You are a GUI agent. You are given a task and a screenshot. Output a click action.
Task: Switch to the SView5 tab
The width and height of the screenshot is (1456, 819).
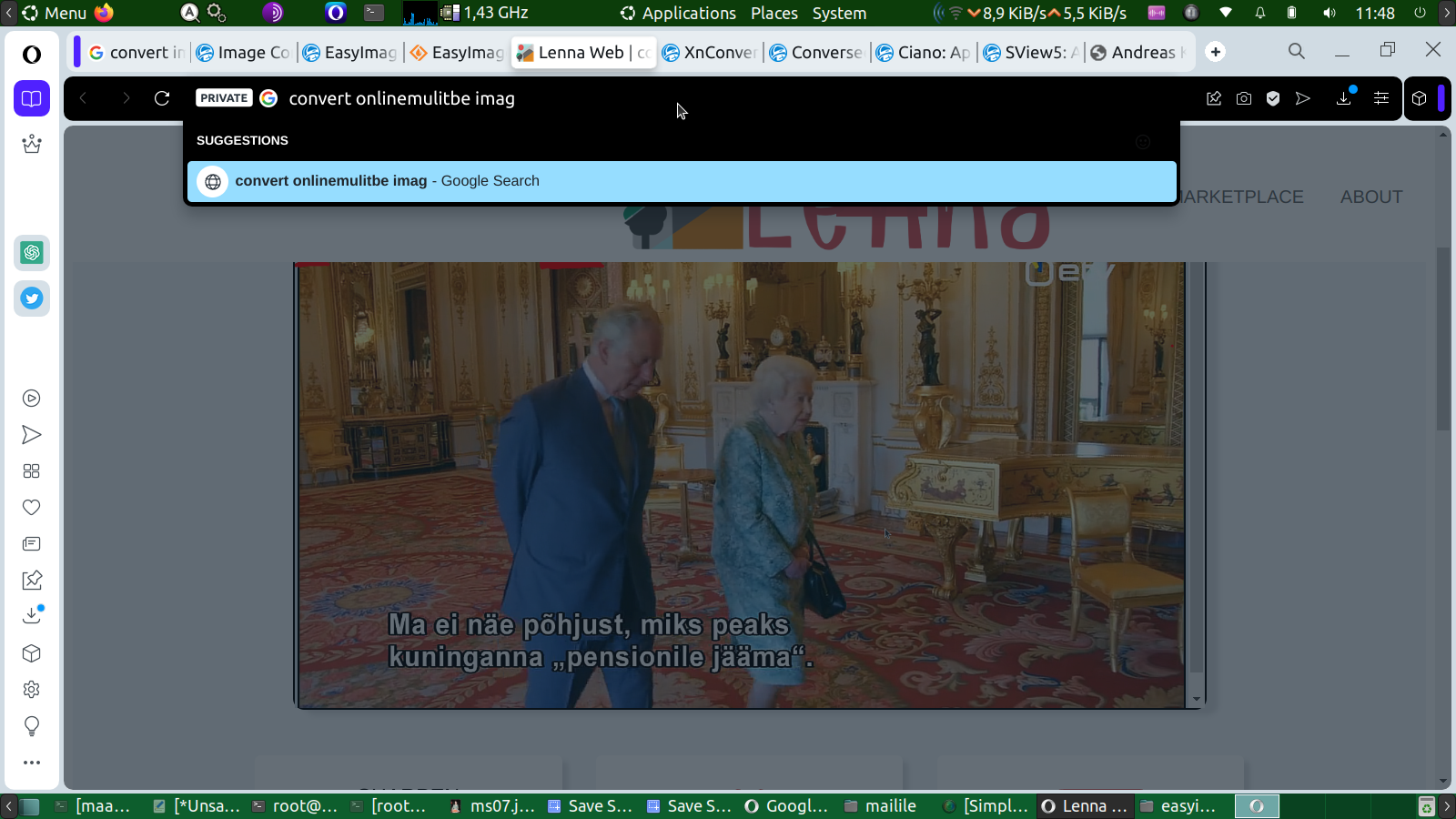(x=1031, y=53)
